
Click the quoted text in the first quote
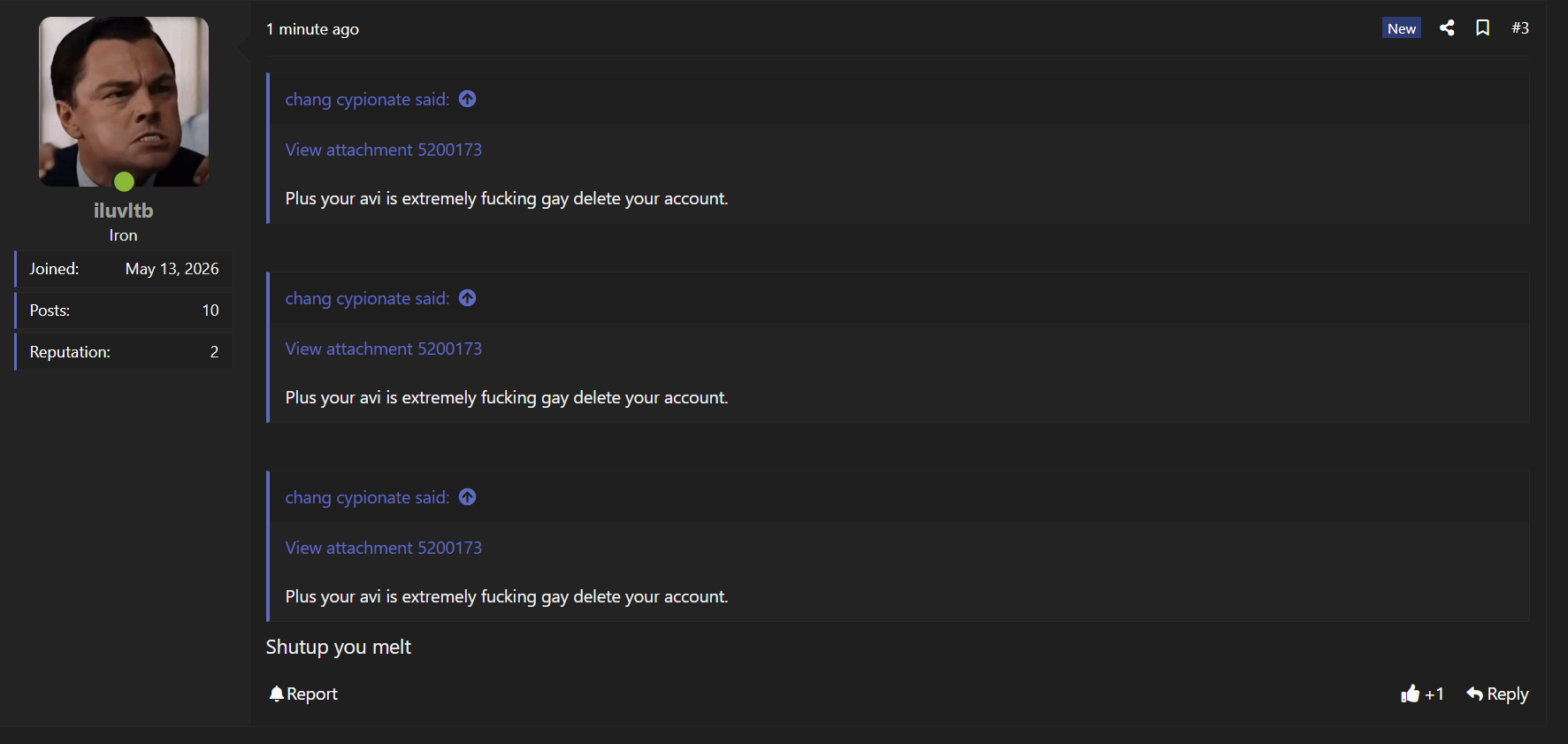coord(507,199)
